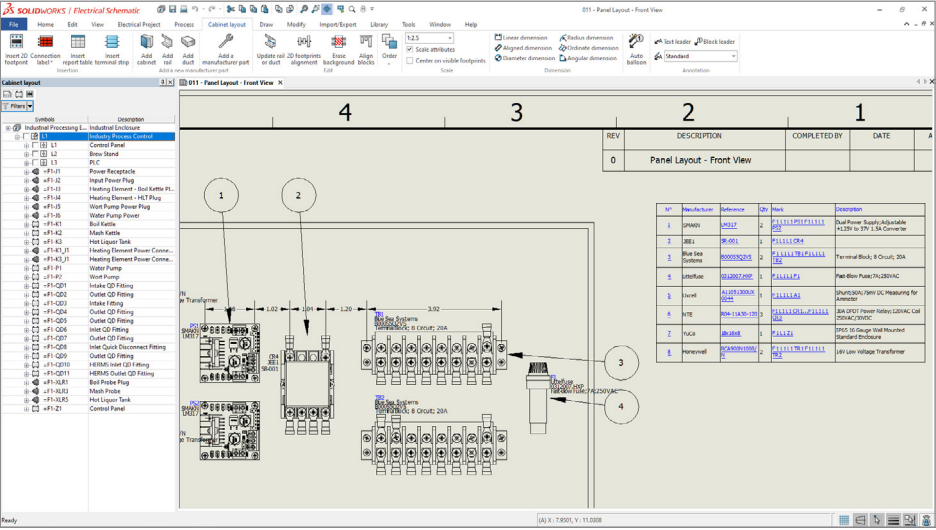The width and height of the screenshot is (936, 530).
Task: Click the LM317 reference link in table
Action: (728, 226)
